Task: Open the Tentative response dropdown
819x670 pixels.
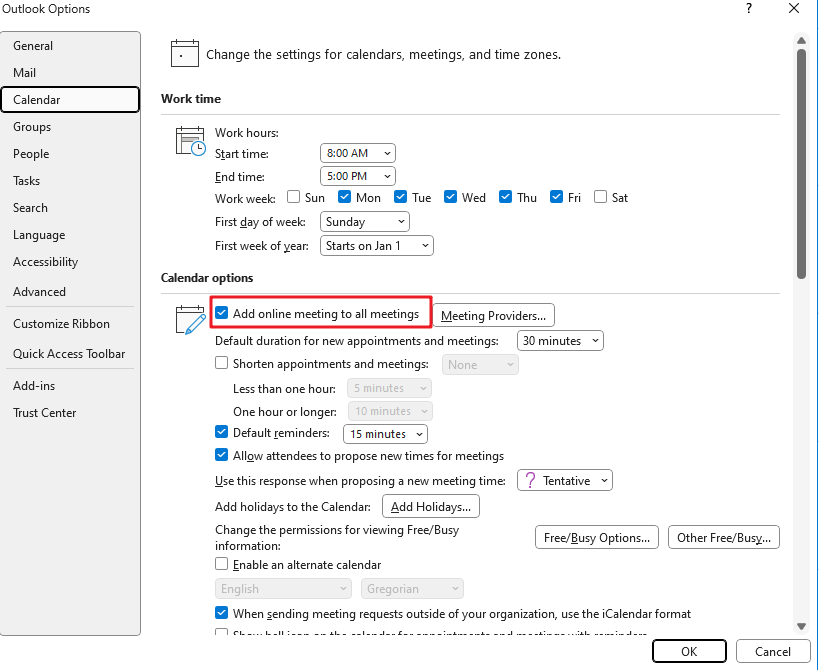Action: tap(565, 480)
